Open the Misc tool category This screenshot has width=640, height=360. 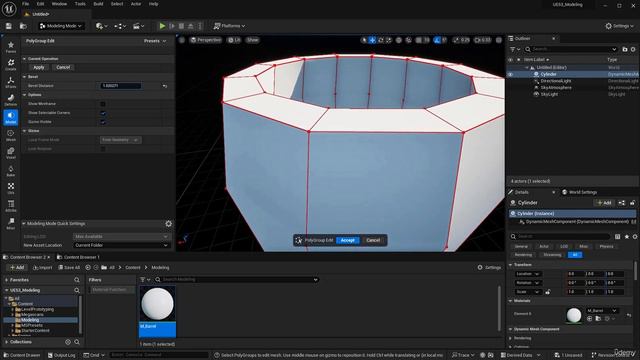click(x=11, y=223)
